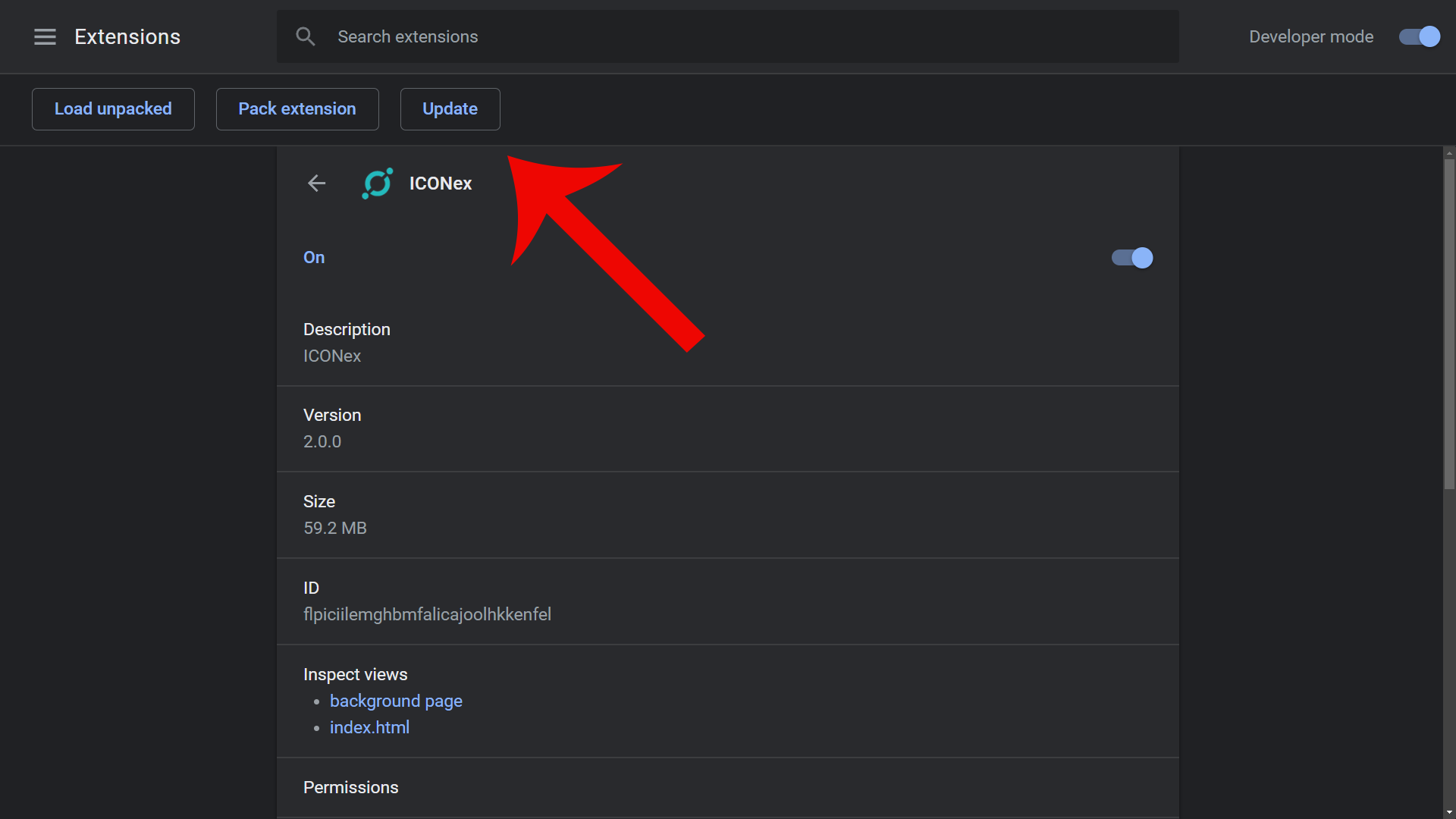Click the Extensions page title

pyautogui.click(x=127, y=36)
